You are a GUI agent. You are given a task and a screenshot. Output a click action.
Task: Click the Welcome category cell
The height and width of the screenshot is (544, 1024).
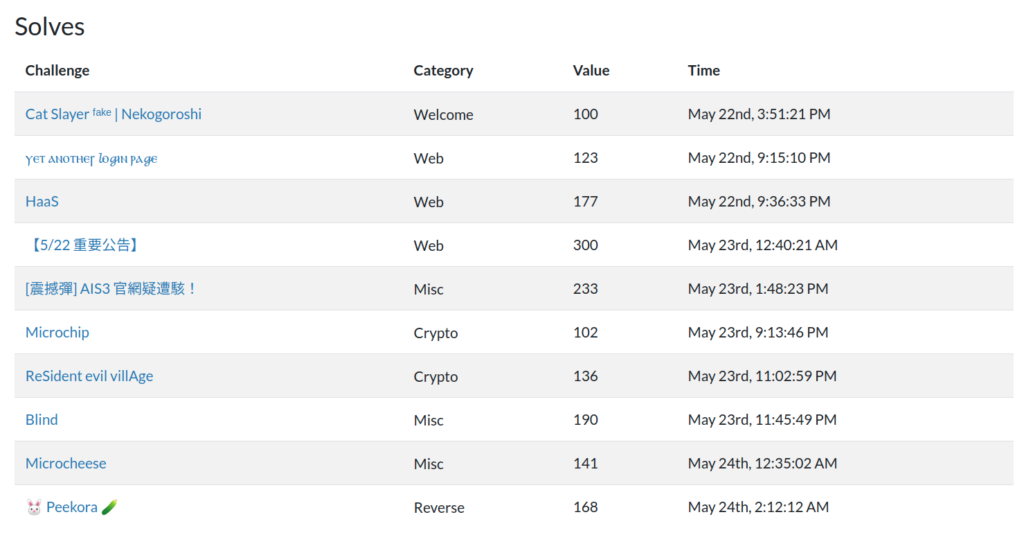[443, 115]
